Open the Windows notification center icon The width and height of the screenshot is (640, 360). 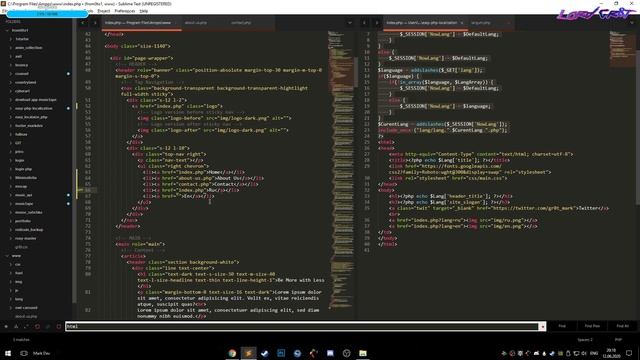(x=629, y=353)
